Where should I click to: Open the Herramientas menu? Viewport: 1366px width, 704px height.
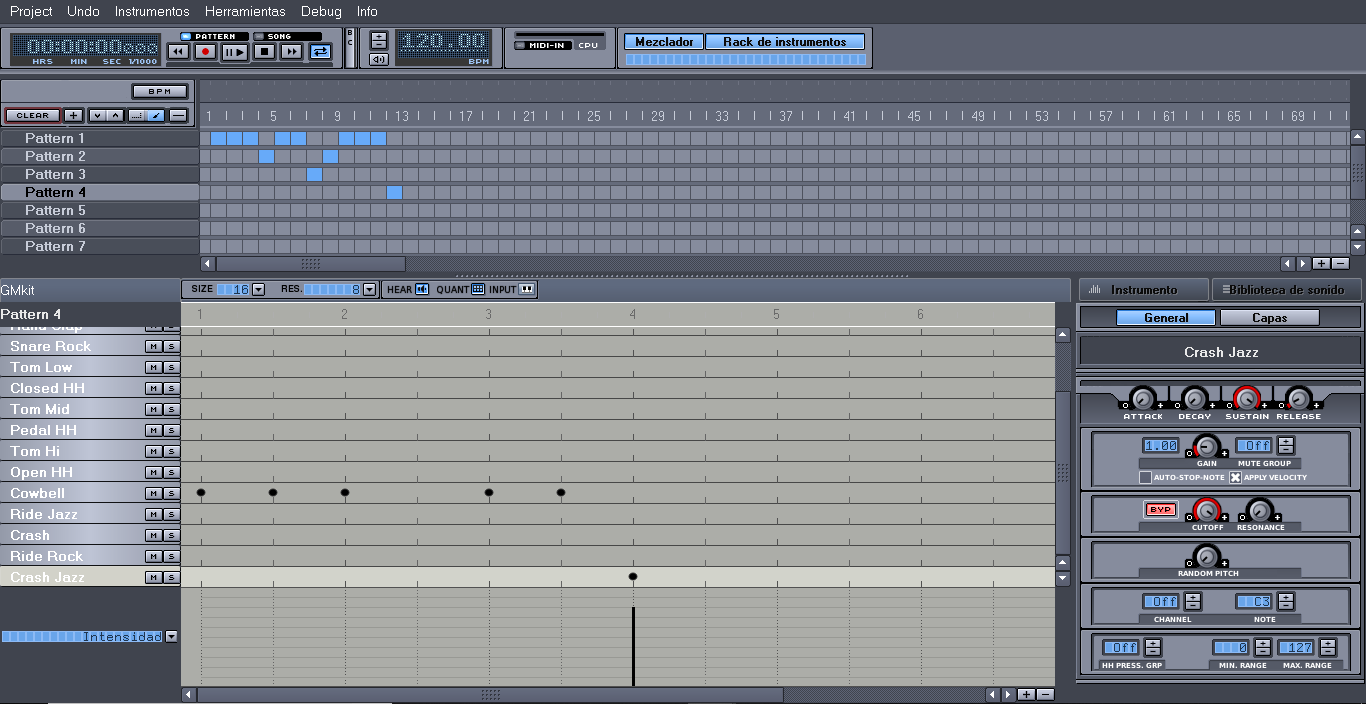pyautogui.click(x=245, y=11)
